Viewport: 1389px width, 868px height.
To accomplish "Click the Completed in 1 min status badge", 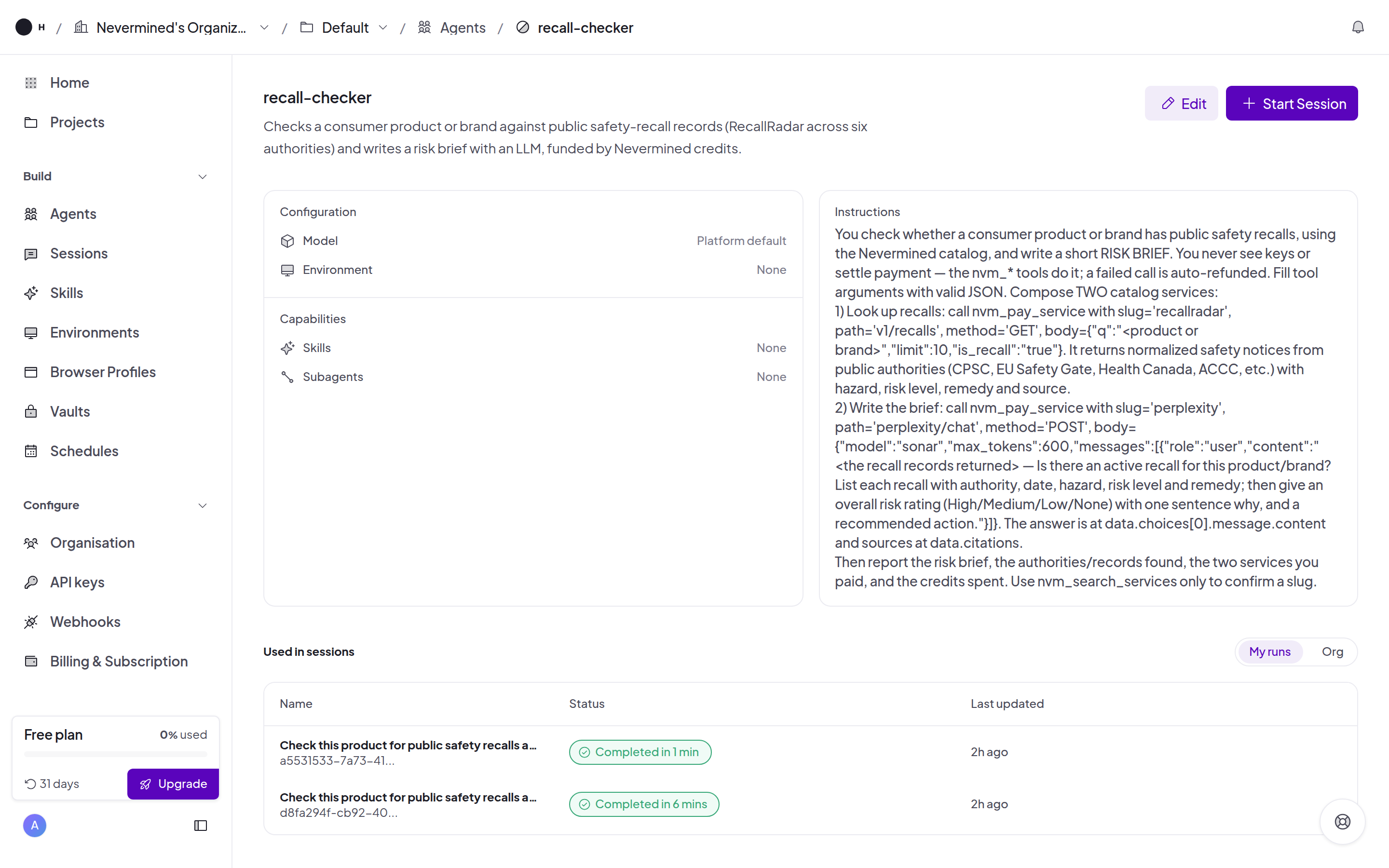I will point(640,752).
